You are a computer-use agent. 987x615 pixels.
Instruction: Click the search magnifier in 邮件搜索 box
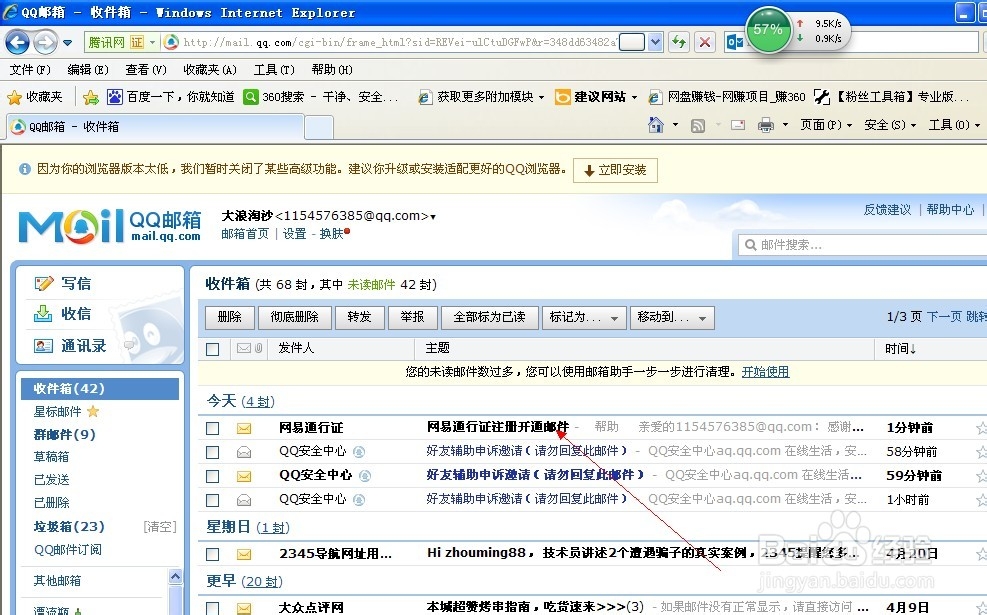point(750,244)
